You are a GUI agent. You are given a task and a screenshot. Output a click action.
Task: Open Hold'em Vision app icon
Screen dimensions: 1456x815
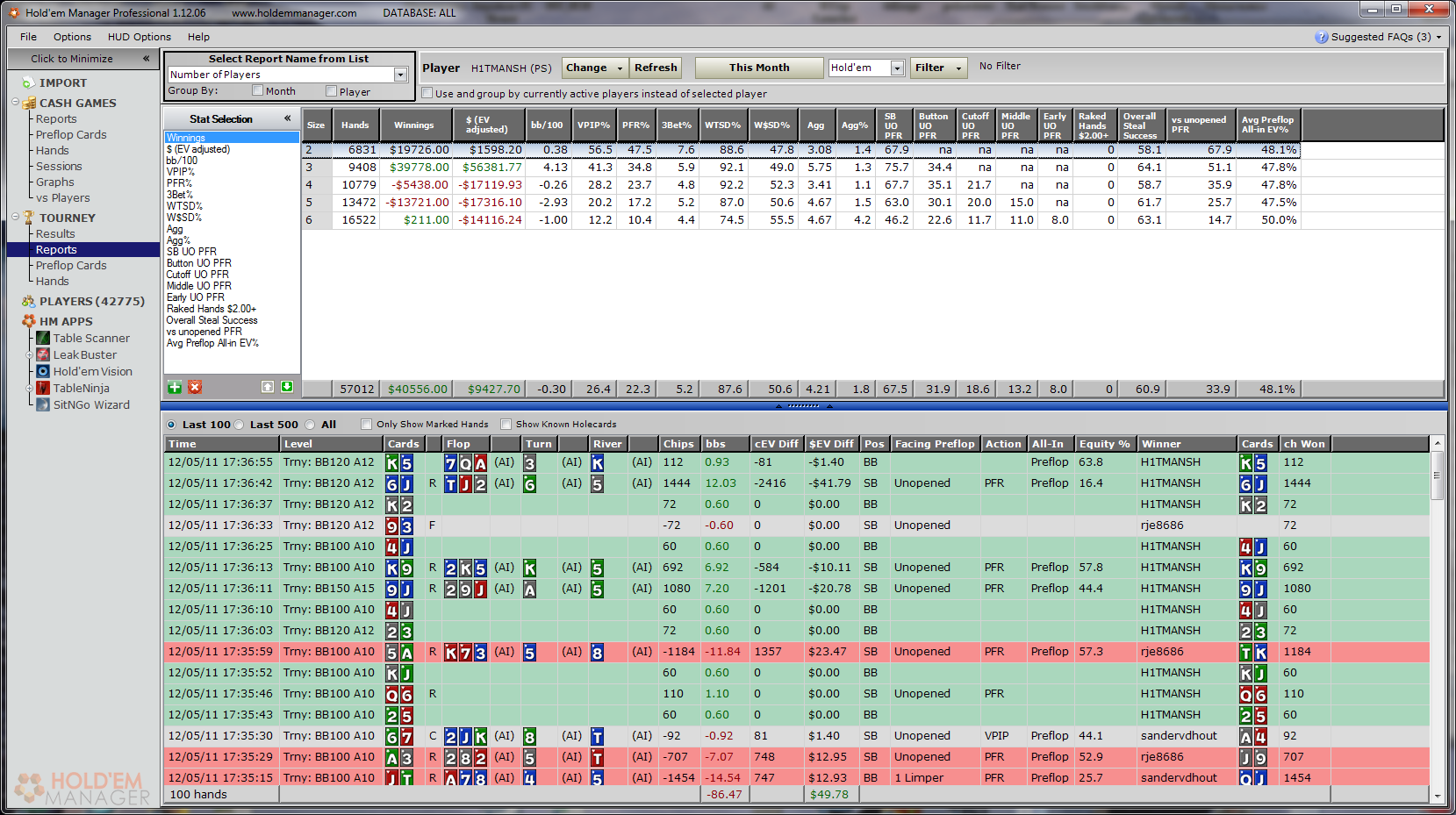click(43, 371)
